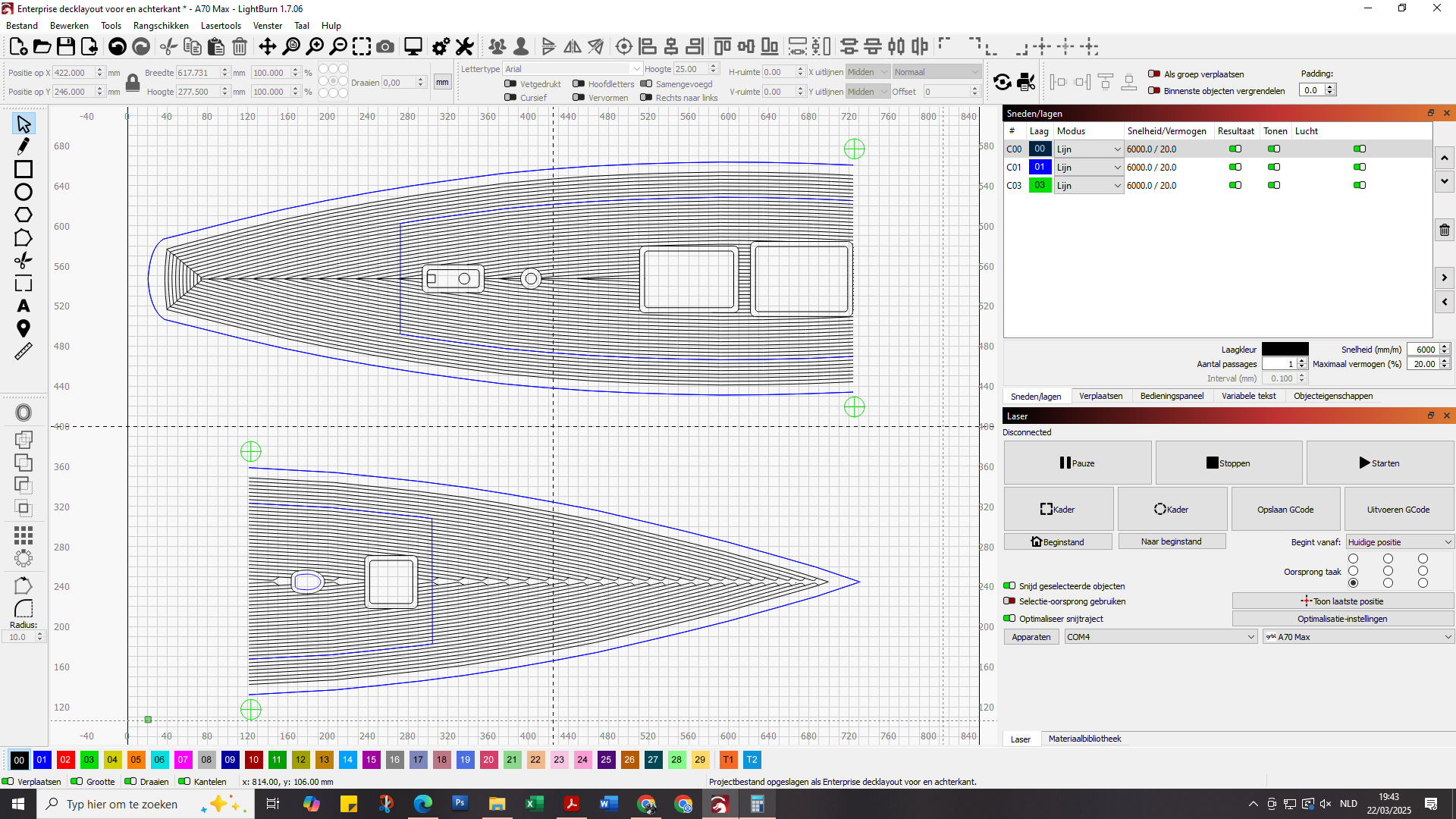The image size is (1456, 819).
Task: Toggle the aspect ratio lock icon
Action: (x=133, y=82)
